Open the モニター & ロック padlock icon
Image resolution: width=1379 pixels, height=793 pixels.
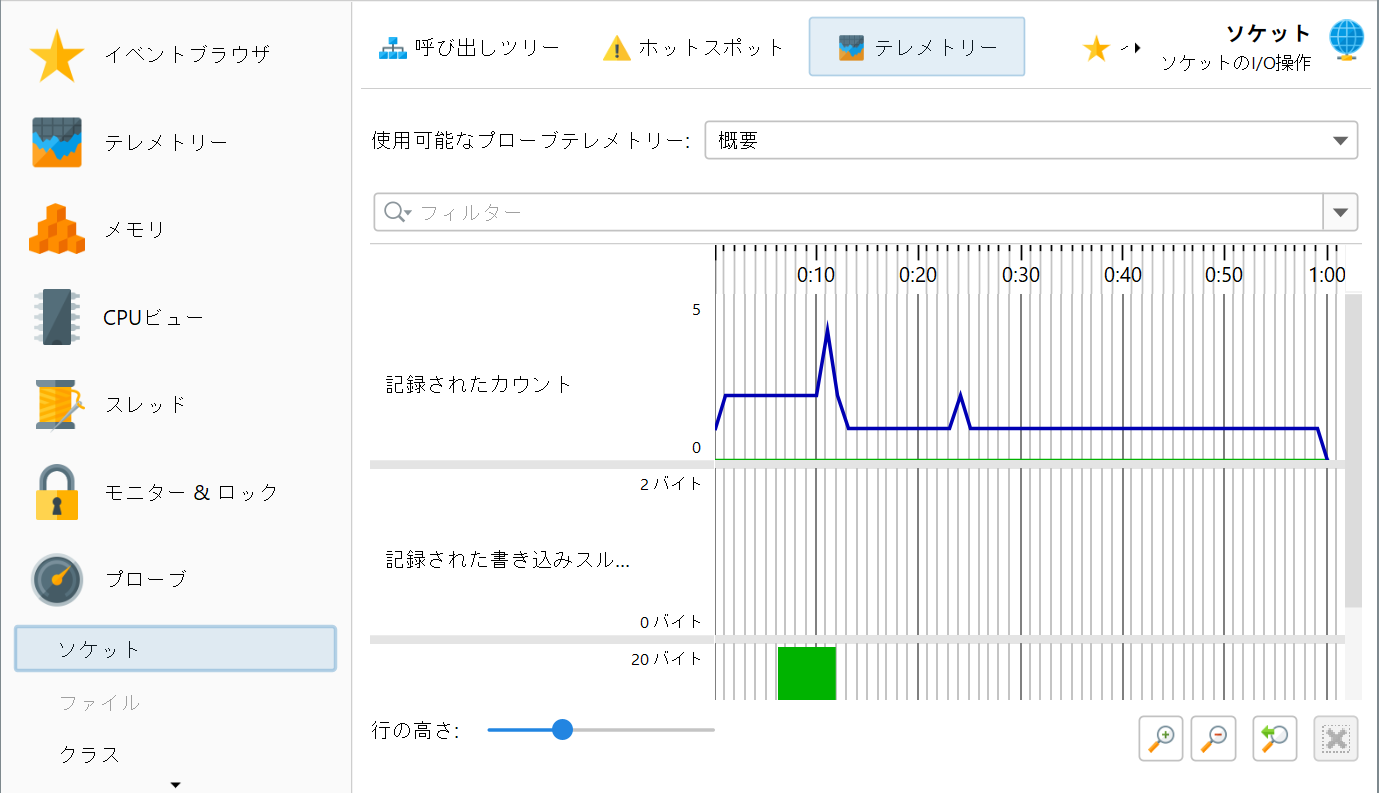pyautogui.click(x=57, y=492)
